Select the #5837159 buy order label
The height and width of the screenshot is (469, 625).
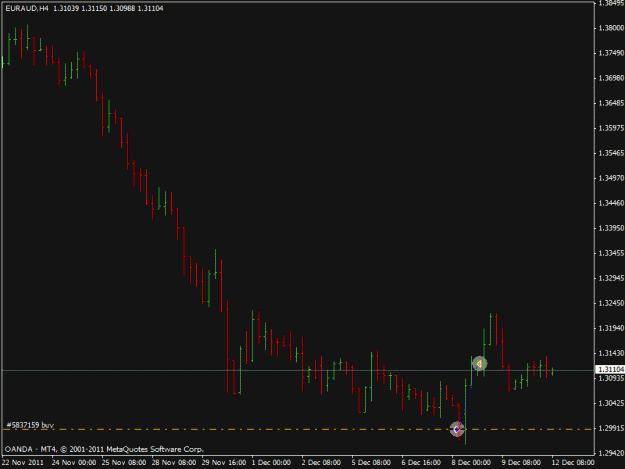[x=30, y=425]
